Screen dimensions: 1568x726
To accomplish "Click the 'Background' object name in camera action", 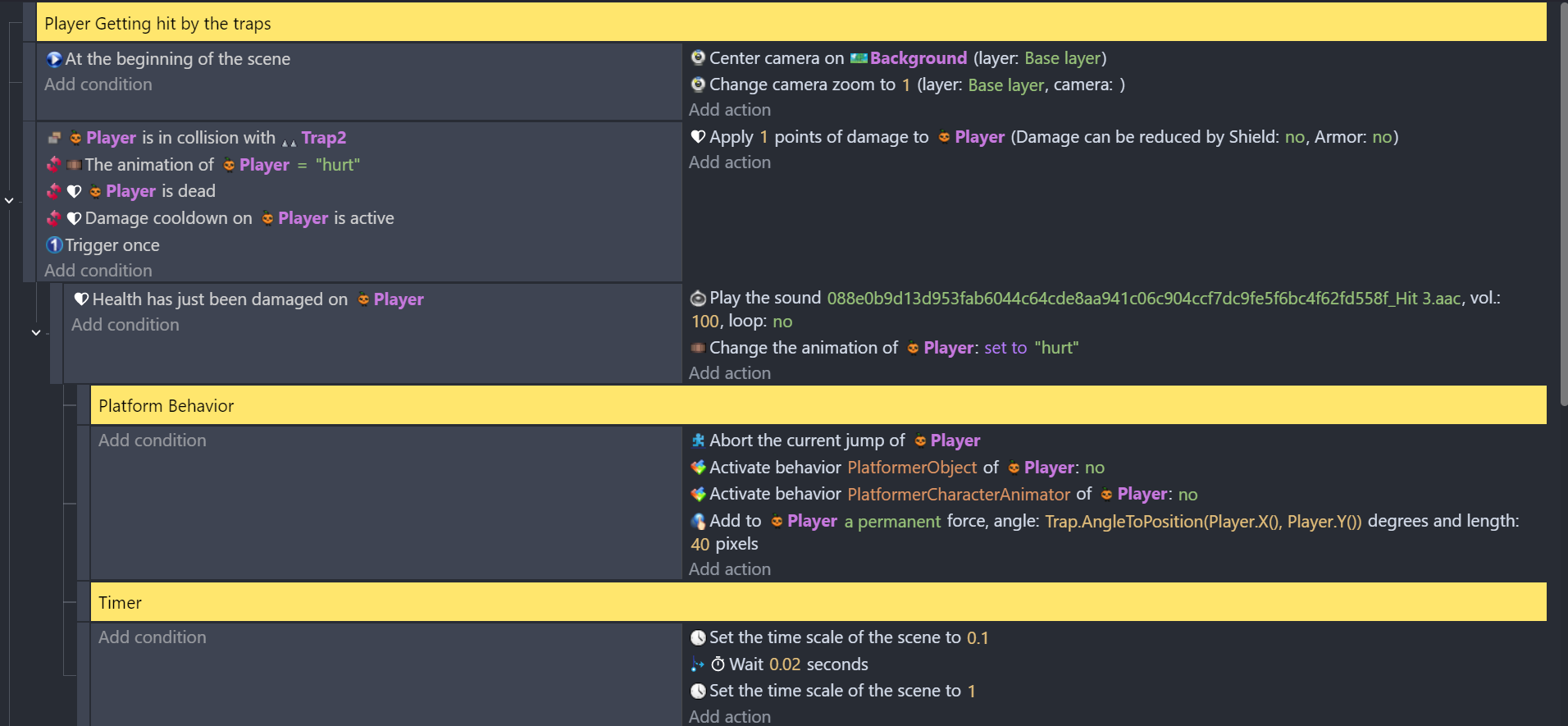I will pos(918,58).
